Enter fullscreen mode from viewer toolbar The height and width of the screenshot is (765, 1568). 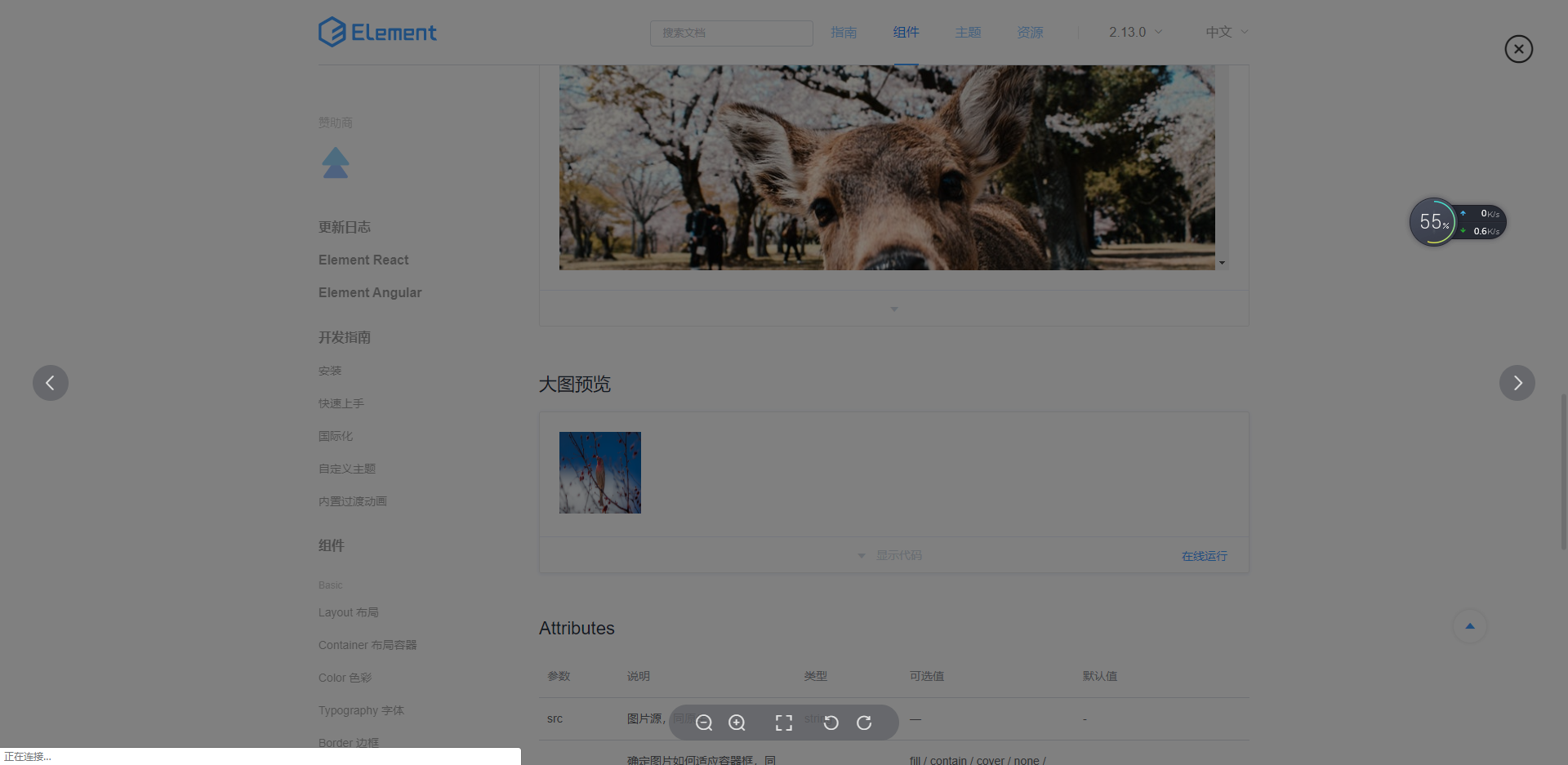(783, 723)
